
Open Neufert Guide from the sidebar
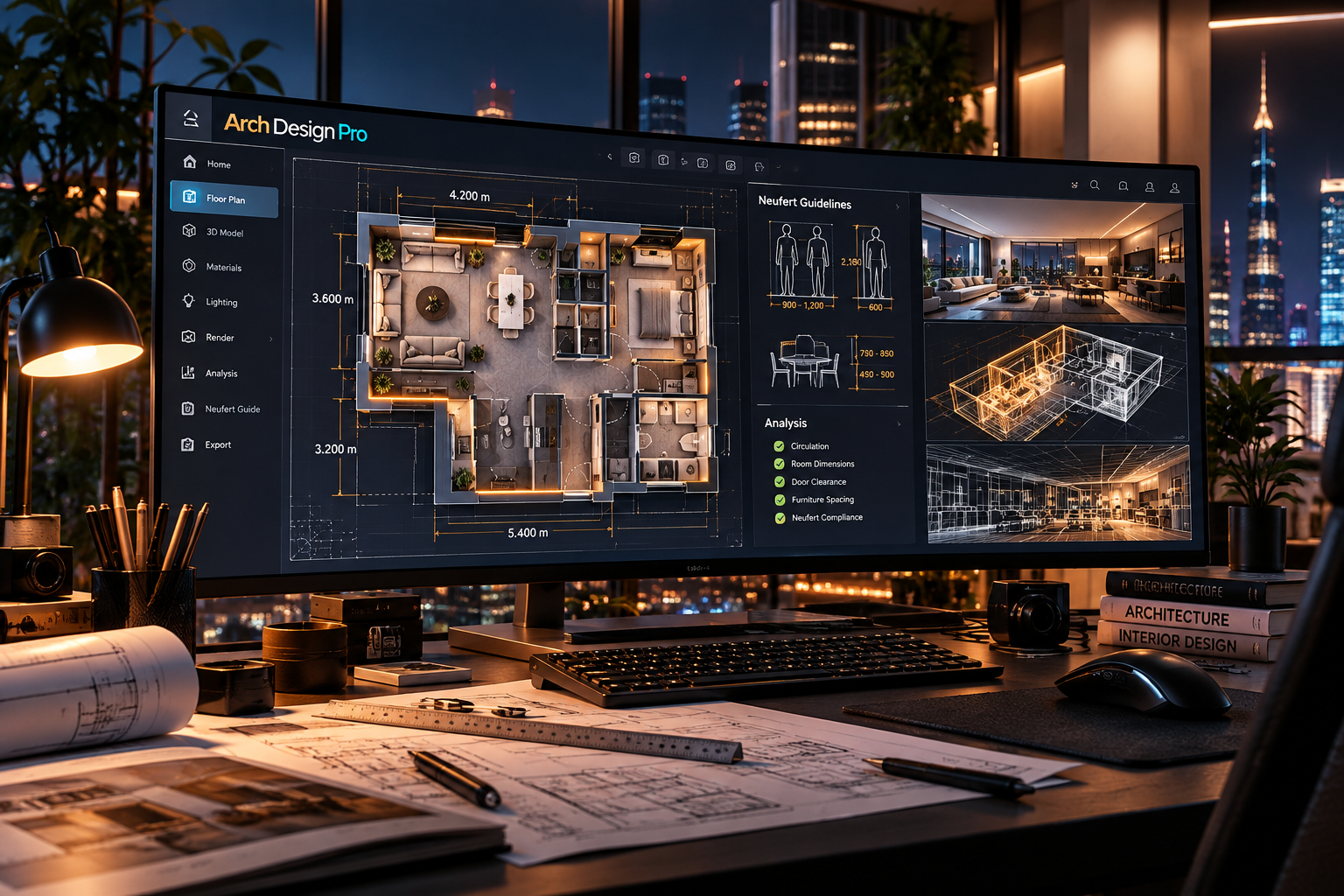[x=233, y=409]
